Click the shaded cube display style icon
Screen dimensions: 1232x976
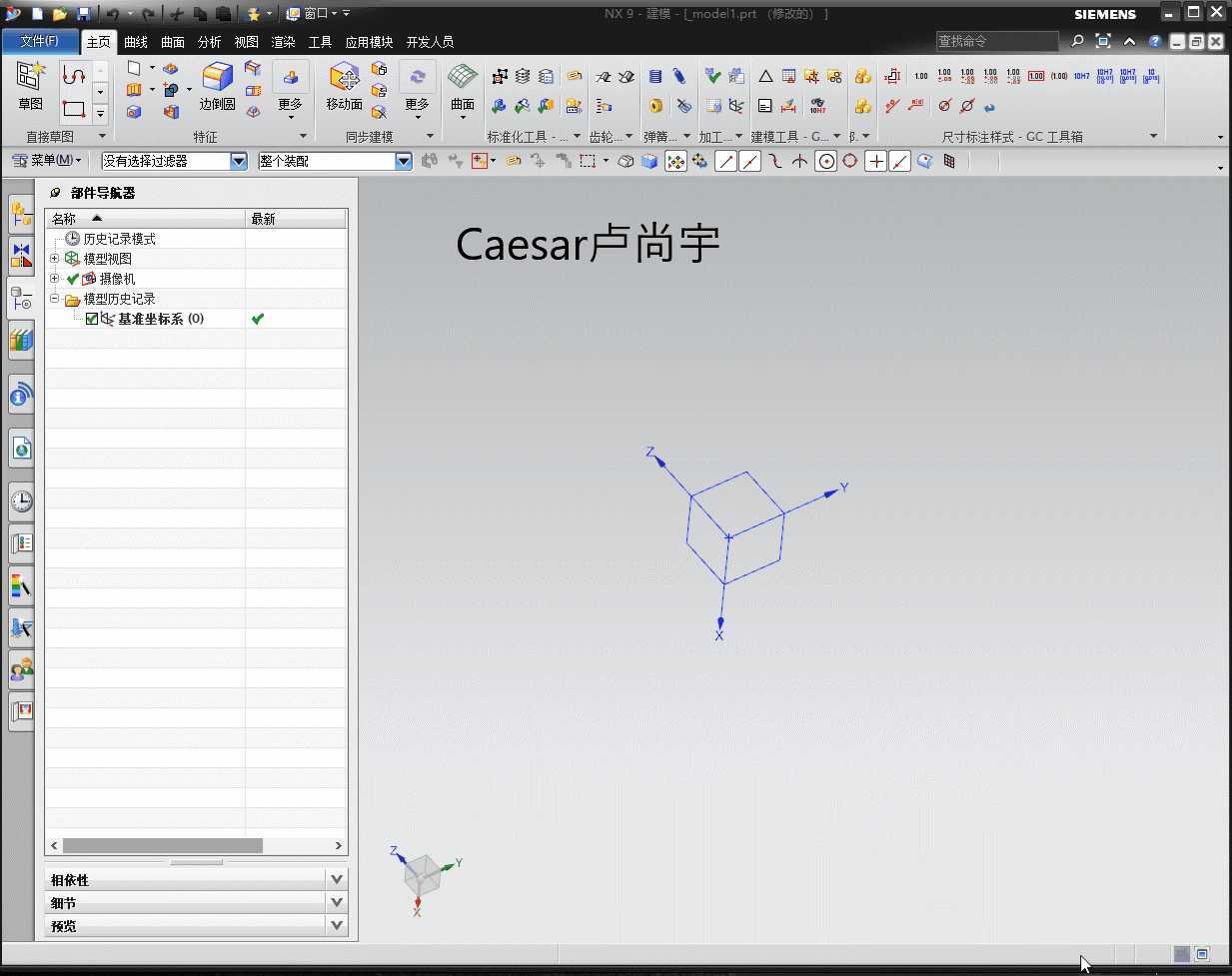649,161
